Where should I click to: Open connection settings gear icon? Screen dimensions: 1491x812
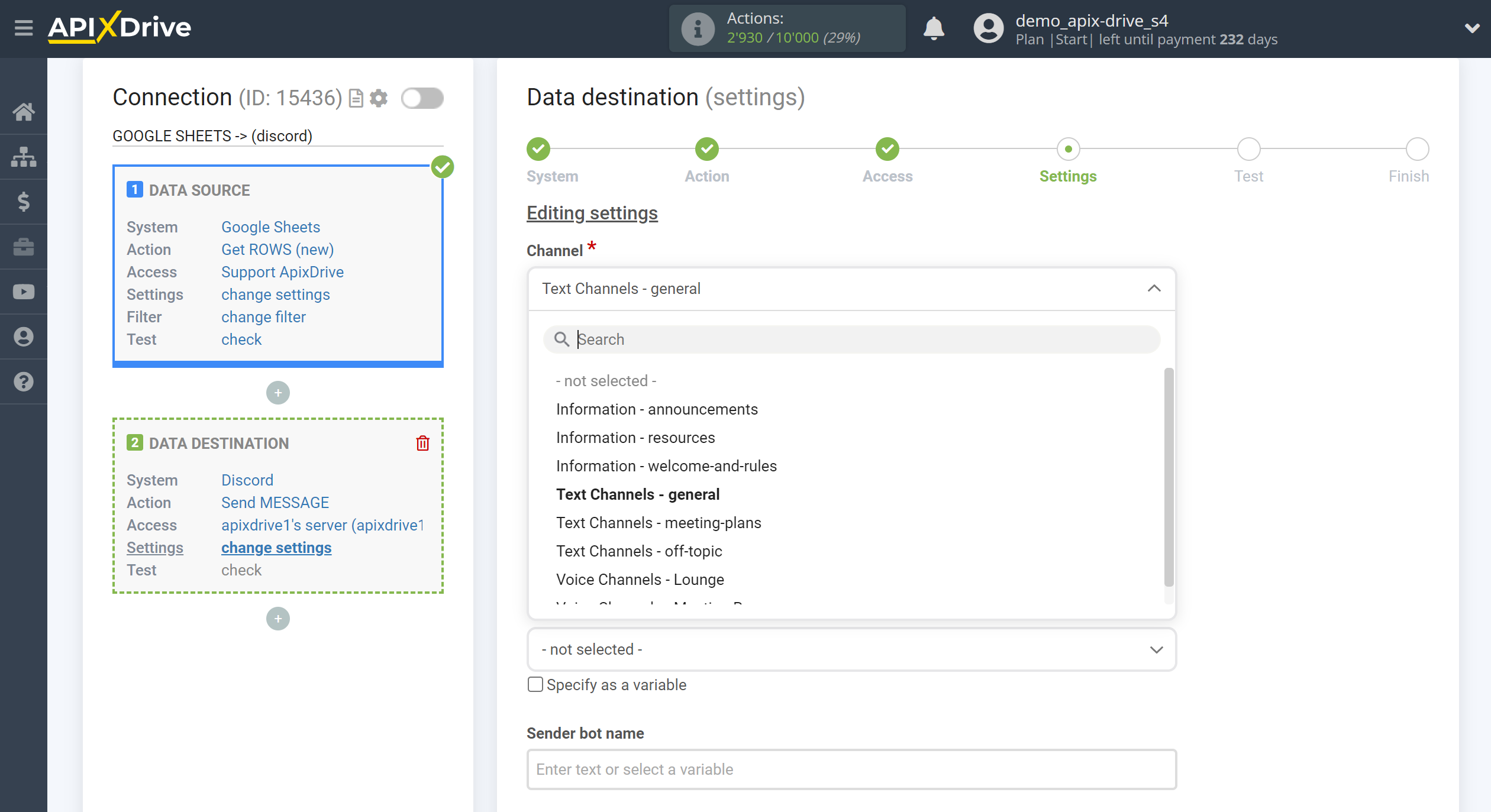pos(379,98)
